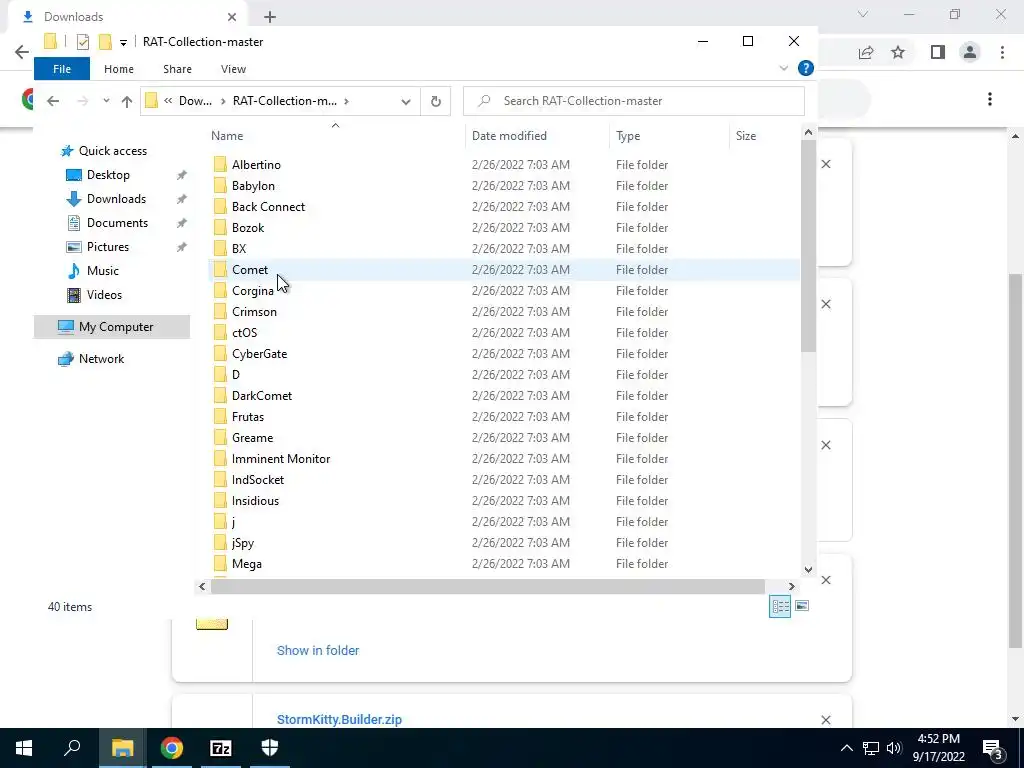Image resolution: width=1024 pixels, height=768 pixels.
Task: Open the Albertino folder icon
Action: [x=220, y=165]
